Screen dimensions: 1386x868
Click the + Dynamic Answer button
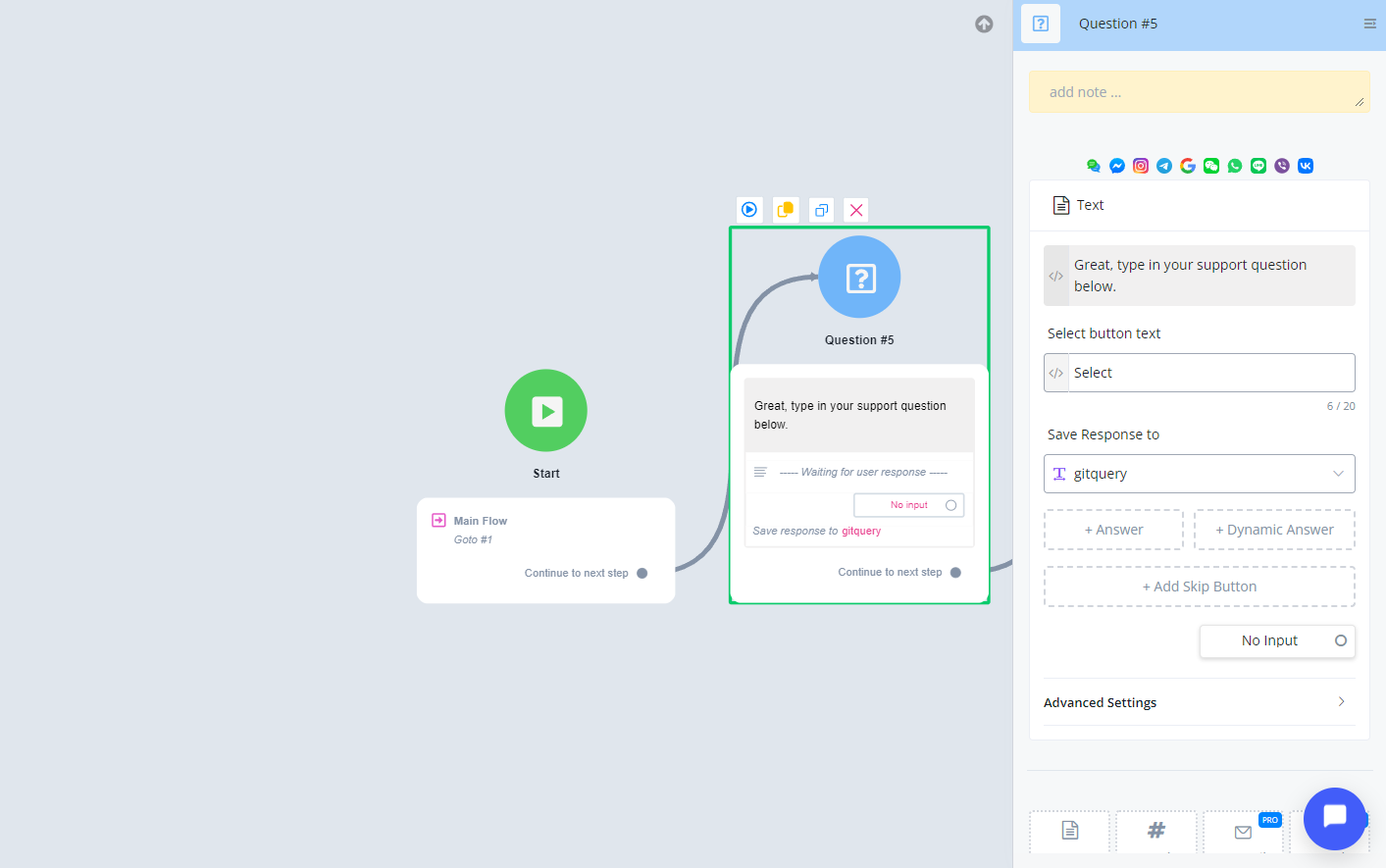coord(1274,530)
